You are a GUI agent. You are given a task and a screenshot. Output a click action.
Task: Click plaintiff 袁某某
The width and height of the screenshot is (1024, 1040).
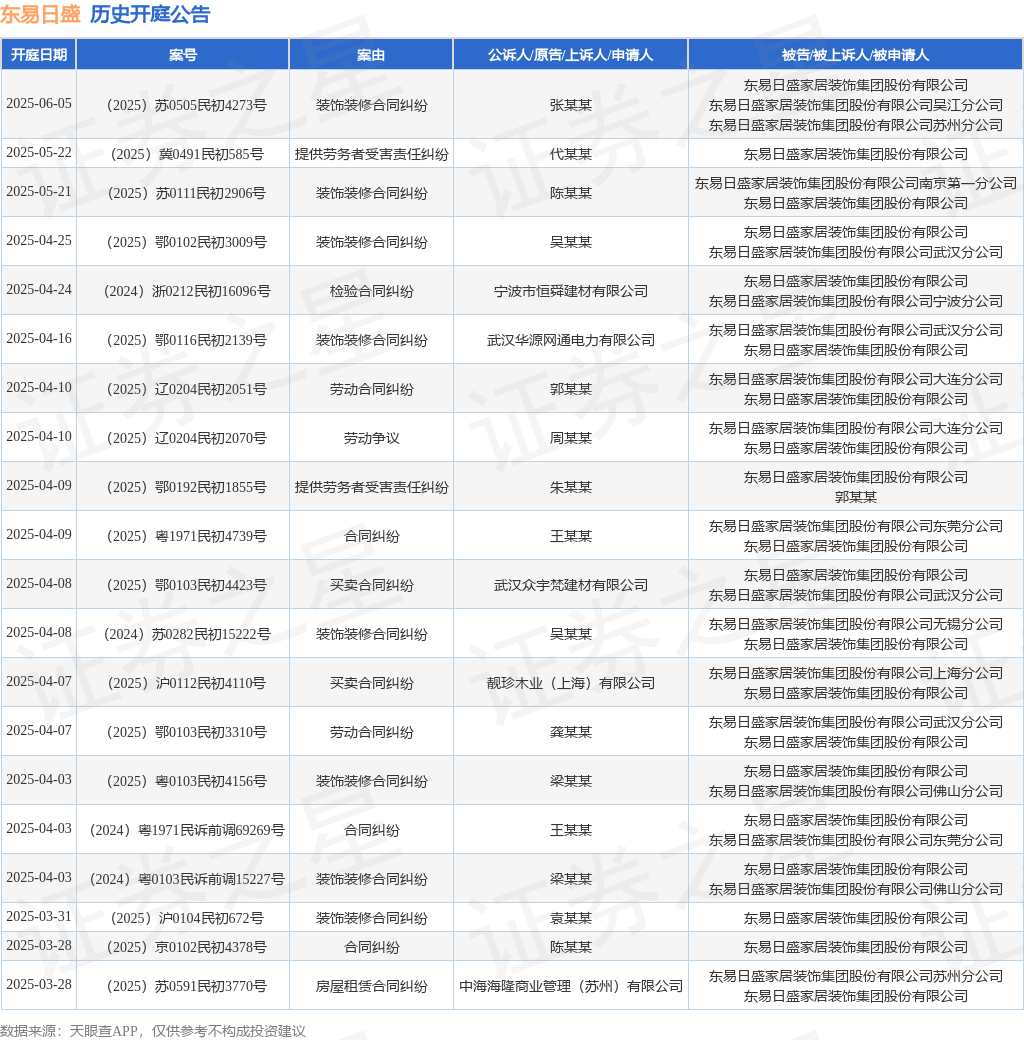pyautogui.click(x=570, y=919)
